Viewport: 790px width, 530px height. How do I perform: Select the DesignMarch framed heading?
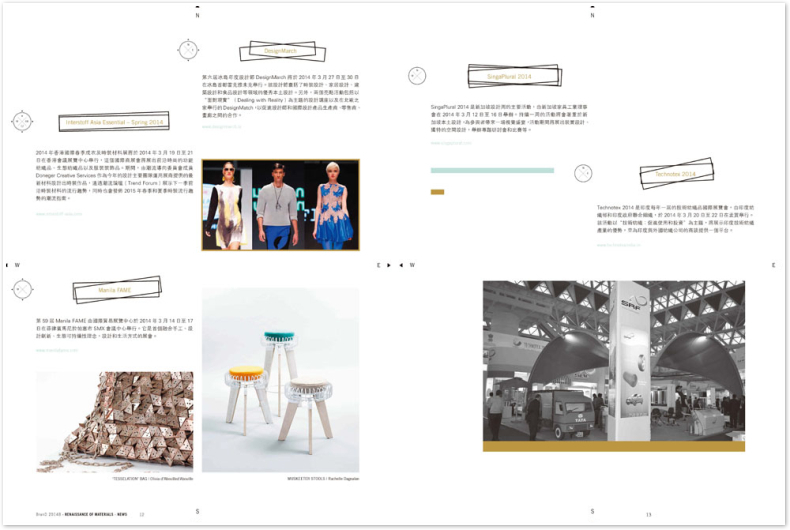282,51
